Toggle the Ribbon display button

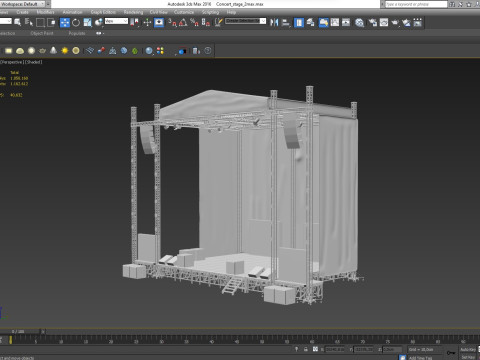click(x=323, y=22)
